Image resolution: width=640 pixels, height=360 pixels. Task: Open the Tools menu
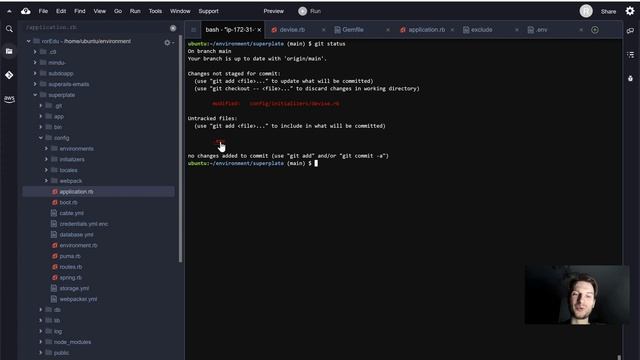[x=155, y=11]
